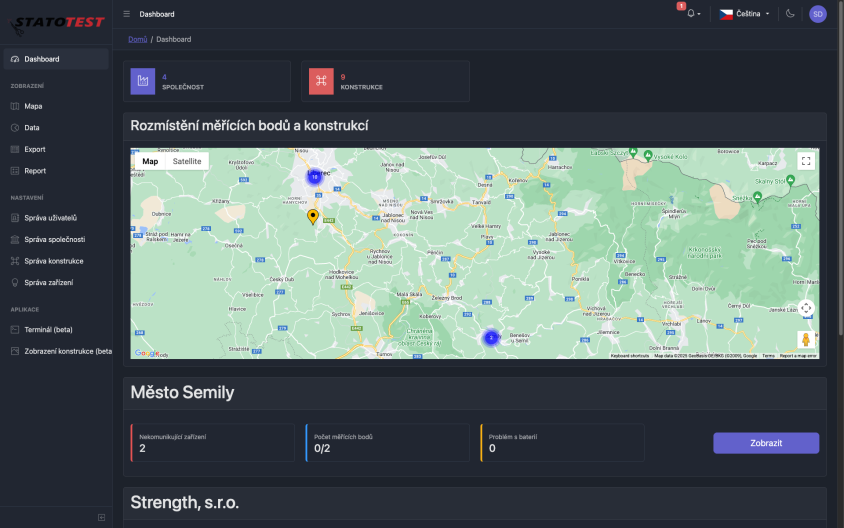The height and width of the screenshot is (528, 844).
Task: Click the purple Společnost stat icon
Action: [143, 81]
